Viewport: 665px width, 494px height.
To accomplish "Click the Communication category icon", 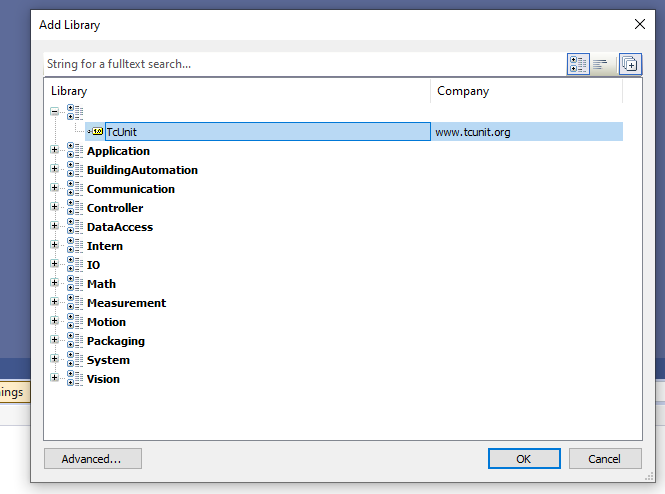I will 75,189.
